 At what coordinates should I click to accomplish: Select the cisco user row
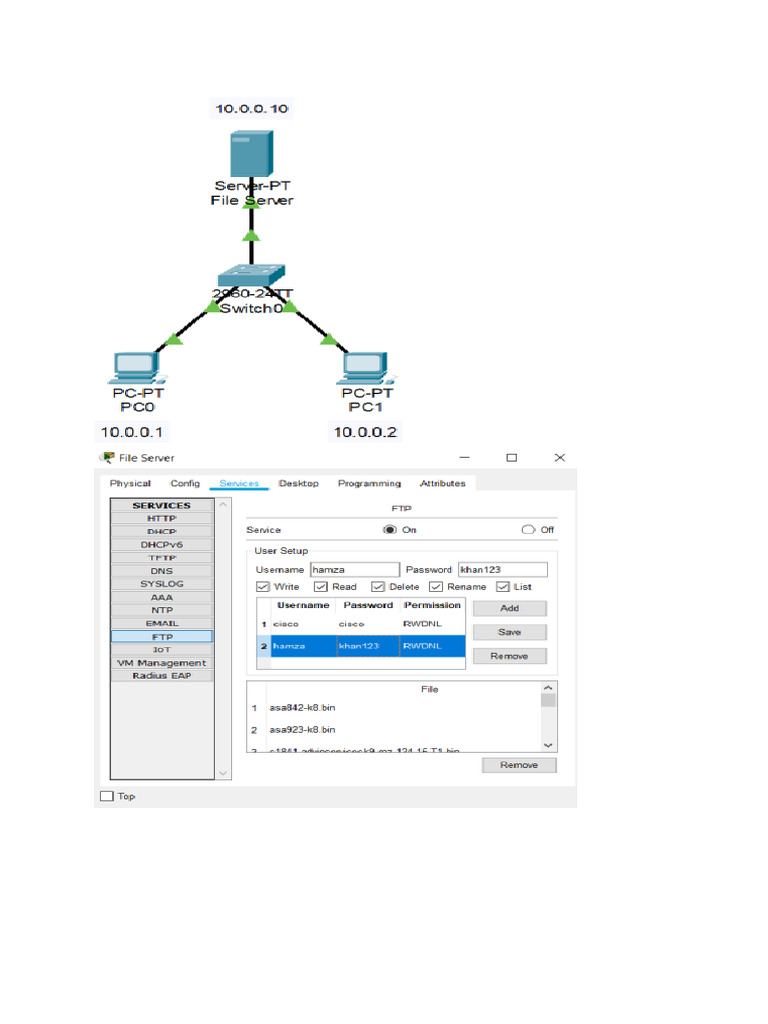coord(361,624)
